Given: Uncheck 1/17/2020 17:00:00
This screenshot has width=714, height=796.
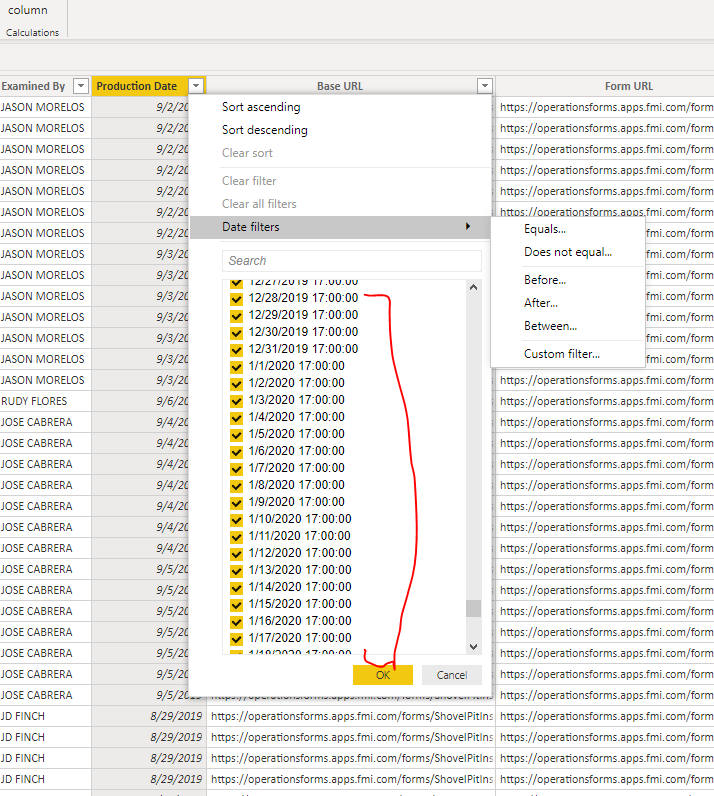Looking at the screenshot, I should click(236, 639).
